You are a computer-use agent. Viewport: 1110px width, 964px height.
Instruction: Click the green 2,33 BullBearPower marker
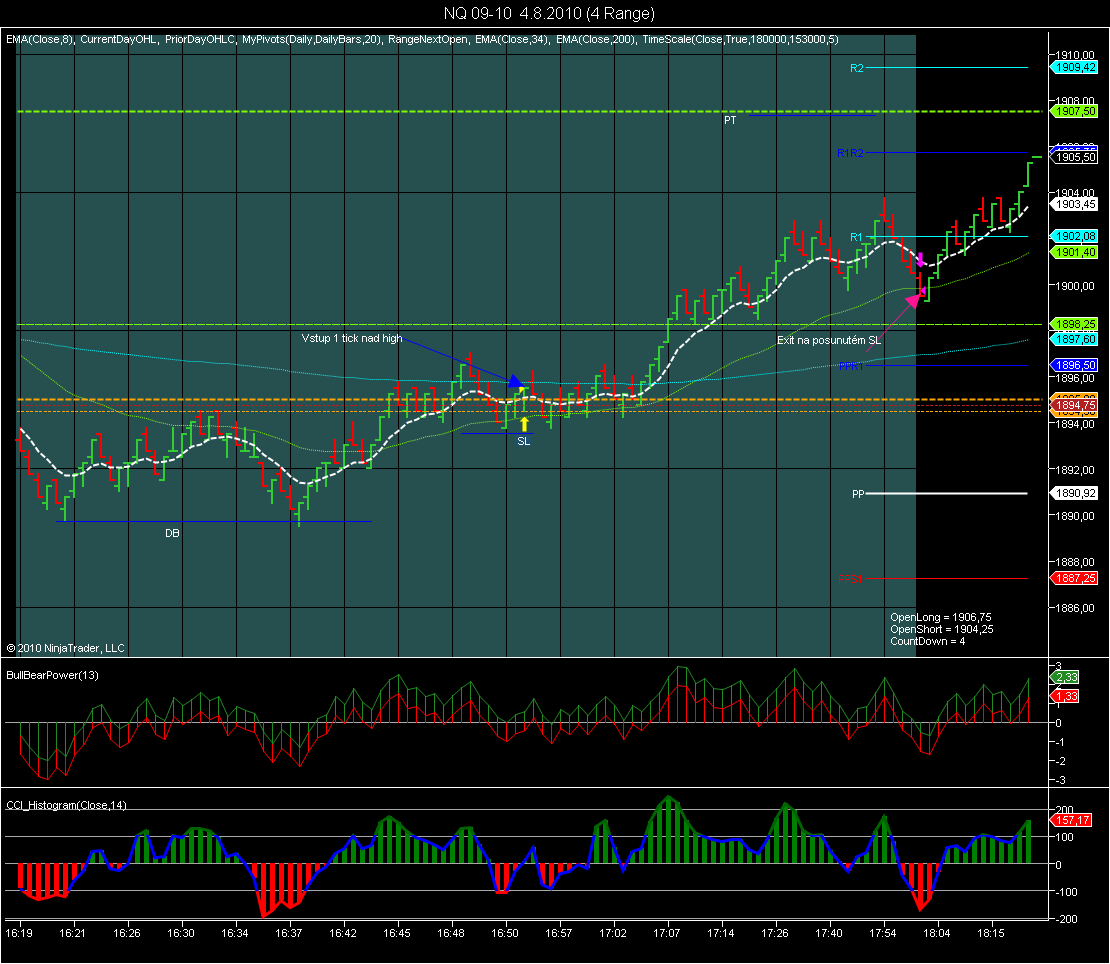pos(1066,677)
